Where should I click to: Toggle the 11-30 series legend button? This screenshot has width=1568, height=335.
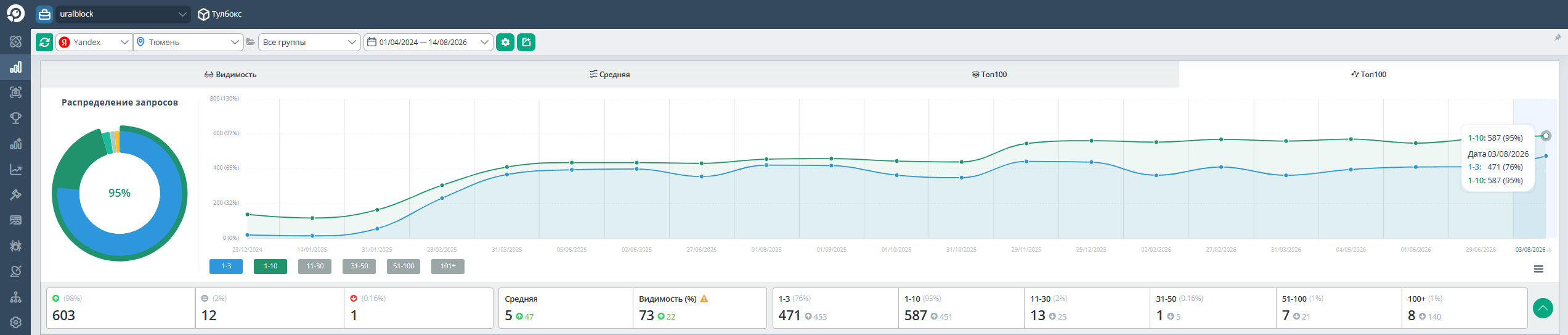[315, 266]
